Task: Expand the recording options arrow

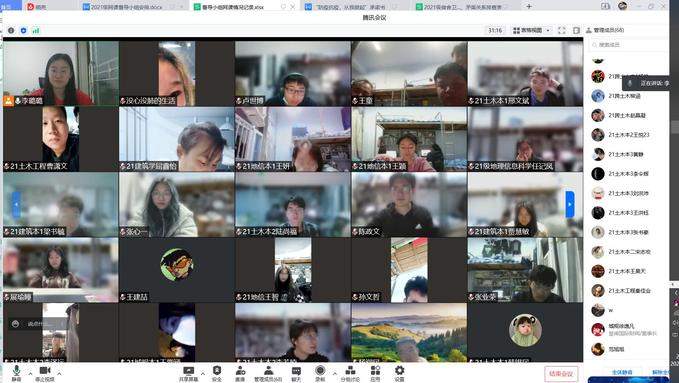Action: [334, 373]
